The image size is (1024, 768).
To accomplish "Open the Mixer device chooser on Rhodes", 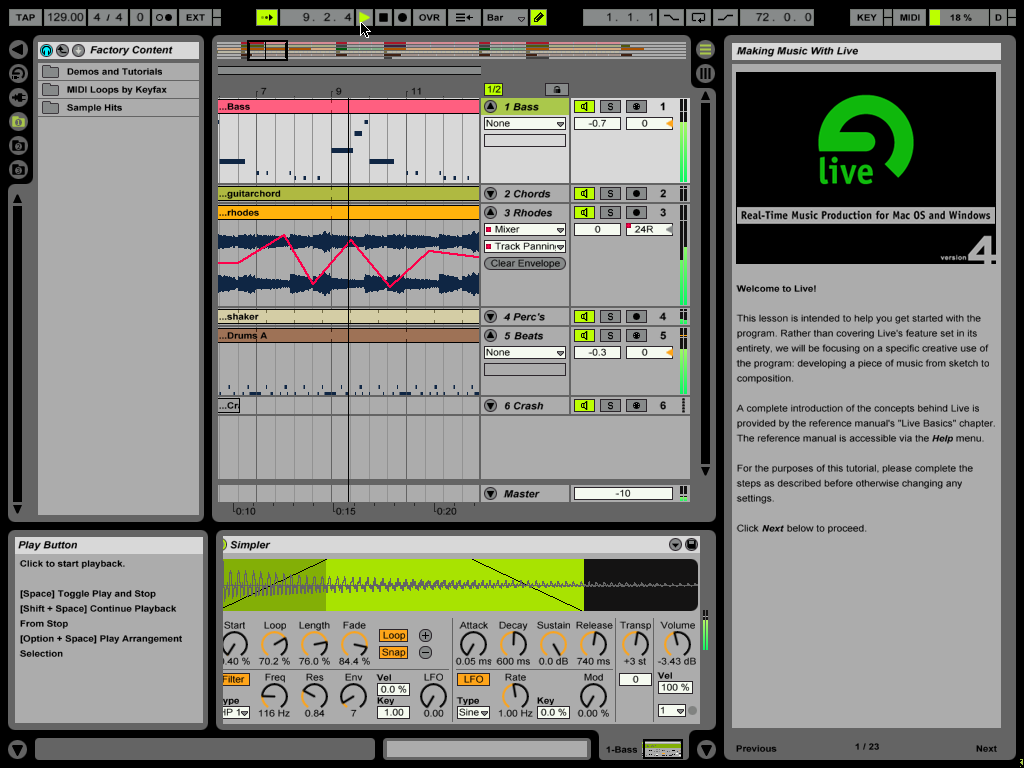I will [524, 229].
